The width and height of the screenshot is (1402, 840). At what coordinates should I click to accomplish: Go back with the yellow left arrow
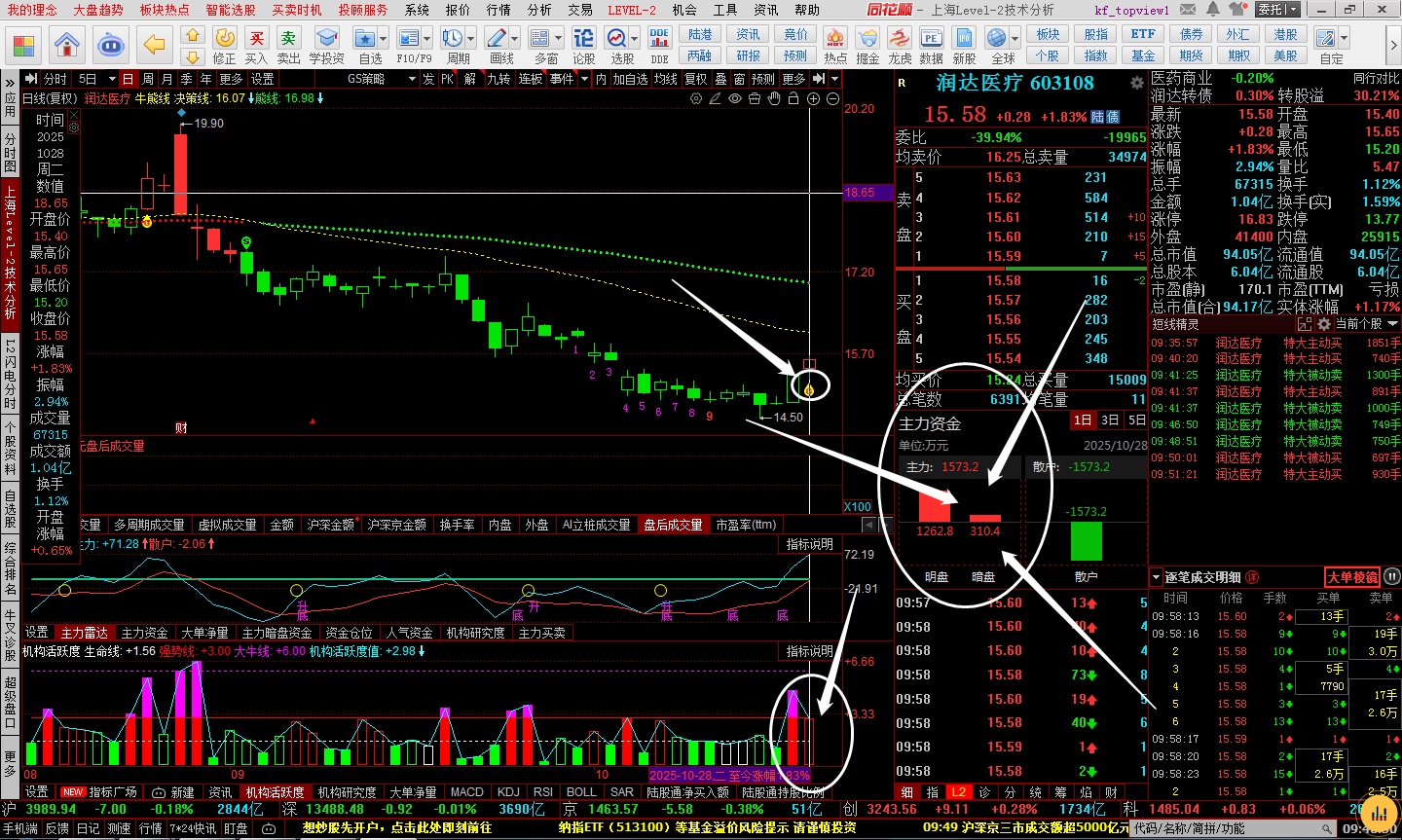(154, 44)
